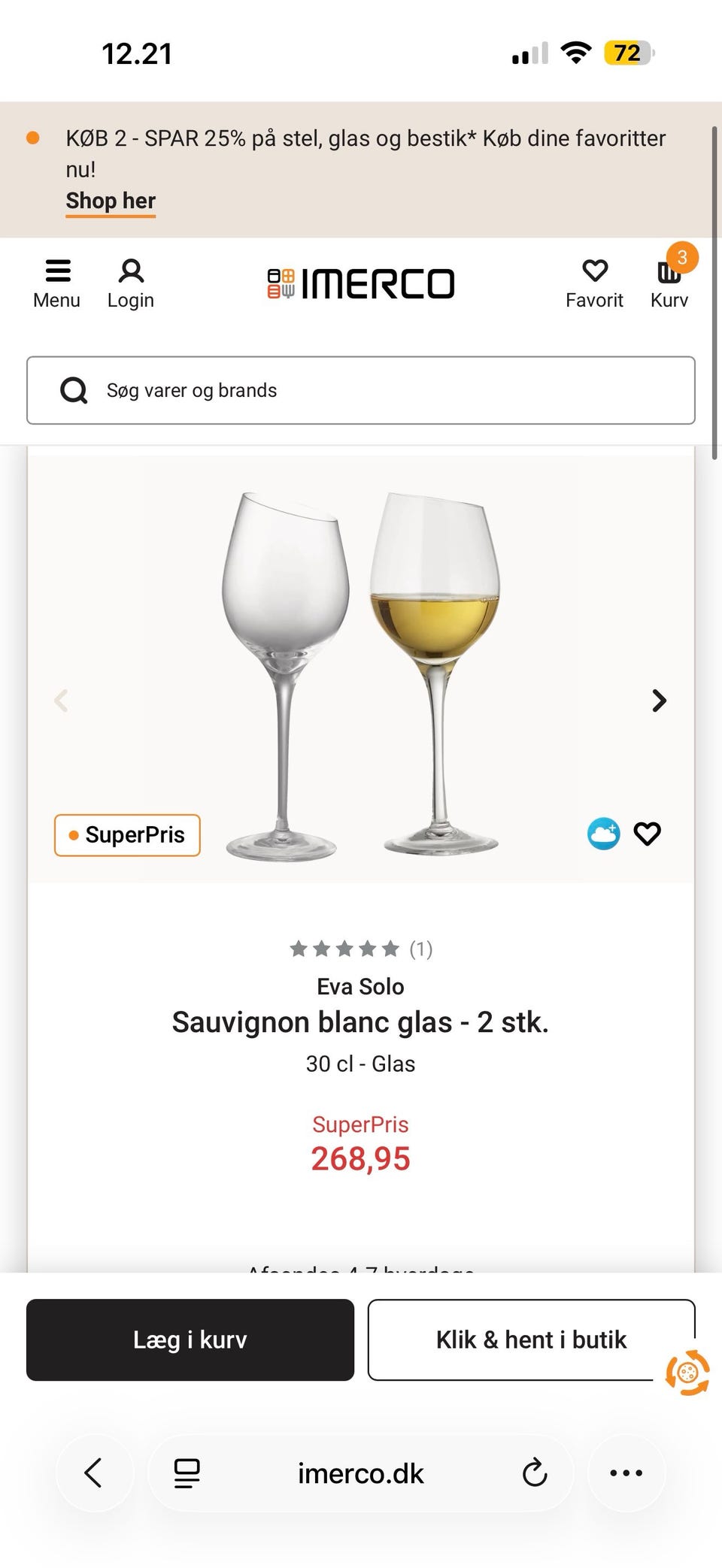Screen dimensions: 722x1568
Task: Open Favorit heart in header
Action: 594,283
